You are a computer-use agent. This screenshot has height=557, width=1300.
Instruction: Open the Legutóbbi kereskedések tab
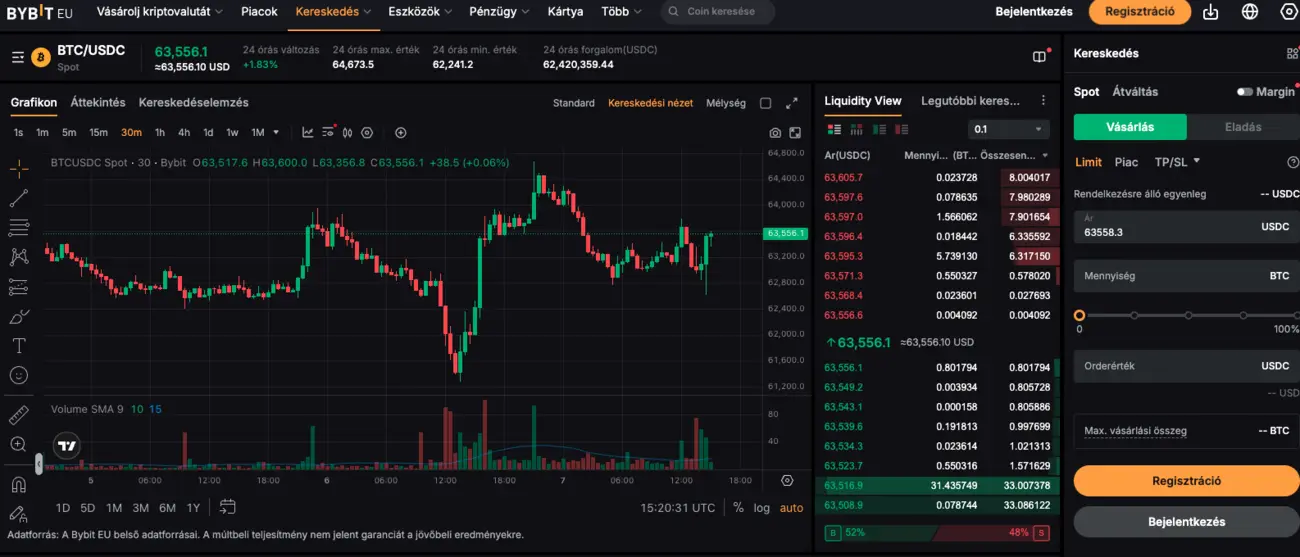tap(970, 101)
